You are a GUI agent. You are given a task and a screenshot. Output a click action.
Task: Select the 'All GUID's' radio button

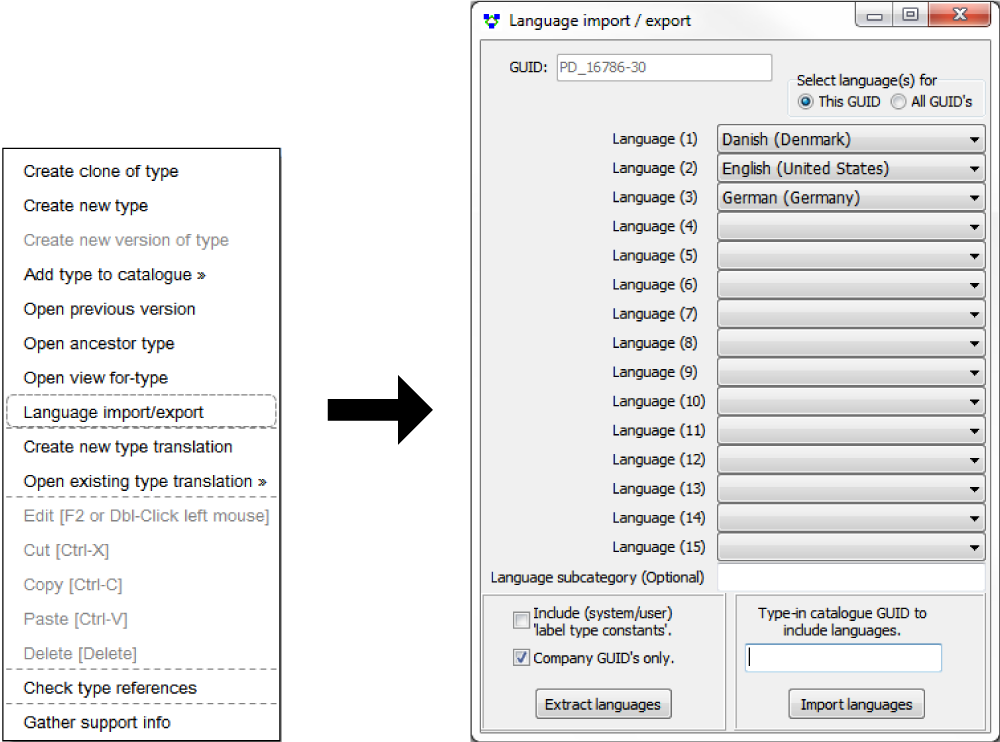(x=898, y=102)
